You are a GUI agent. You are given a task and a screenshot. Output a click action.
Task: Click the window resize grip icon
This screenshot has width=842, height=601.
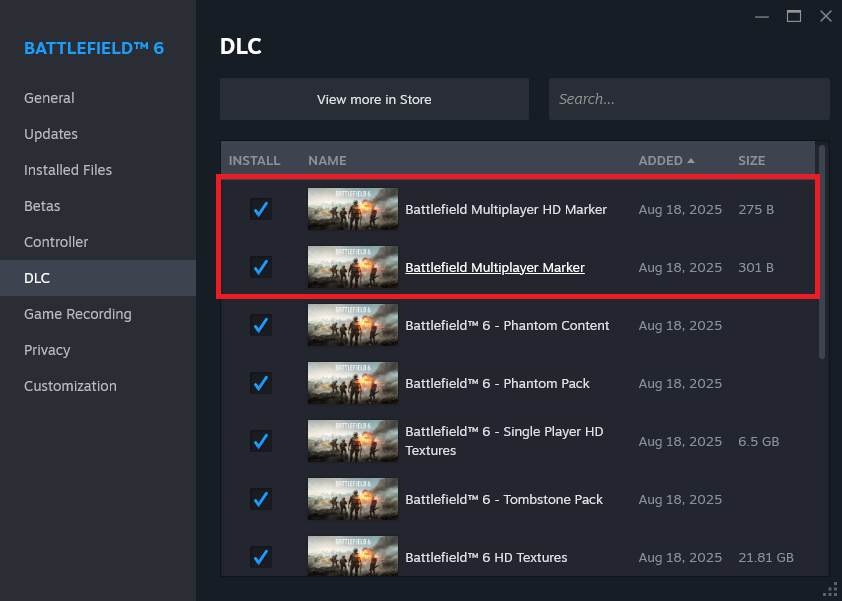coord(831,589)
